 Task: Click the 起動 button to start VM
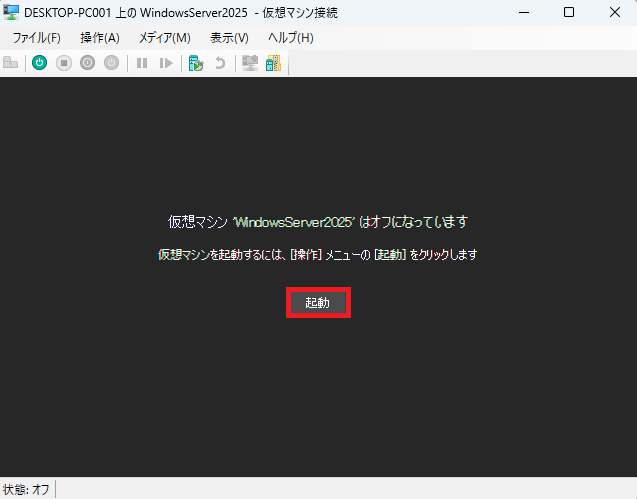pos(318,303)
